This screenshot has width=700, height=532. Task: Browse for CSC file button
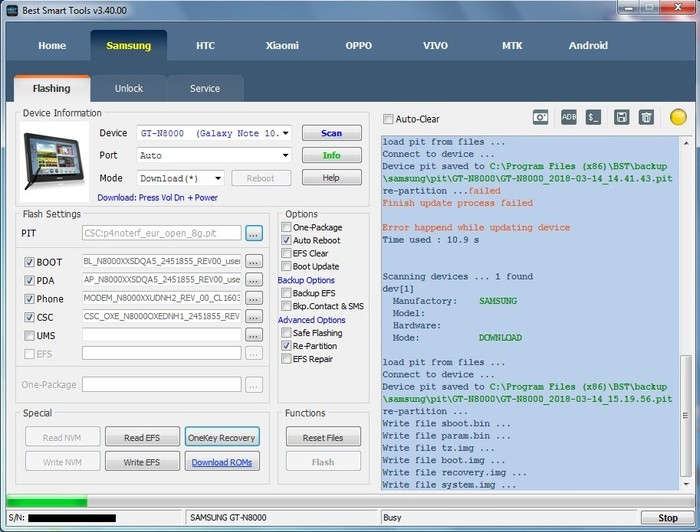coord(254,317)
